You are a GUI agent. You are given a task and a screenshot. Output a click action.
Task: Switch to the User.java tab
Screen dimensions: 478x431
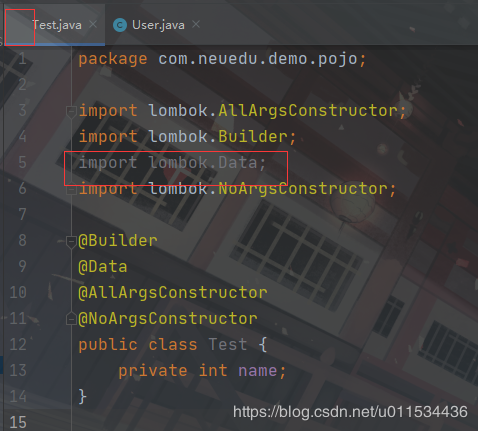click(x=158, y=25)
